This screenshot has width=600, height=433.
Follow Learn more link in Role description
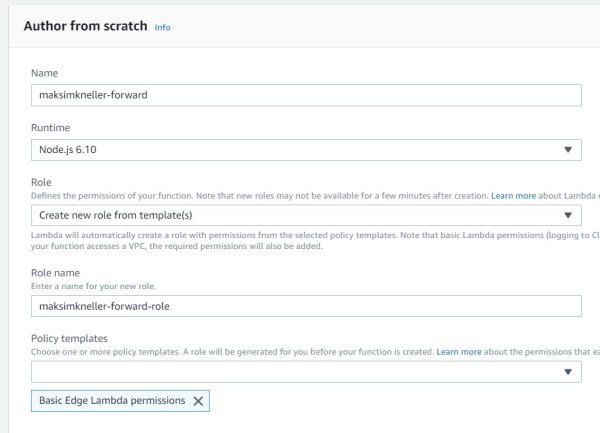point(512,195)
